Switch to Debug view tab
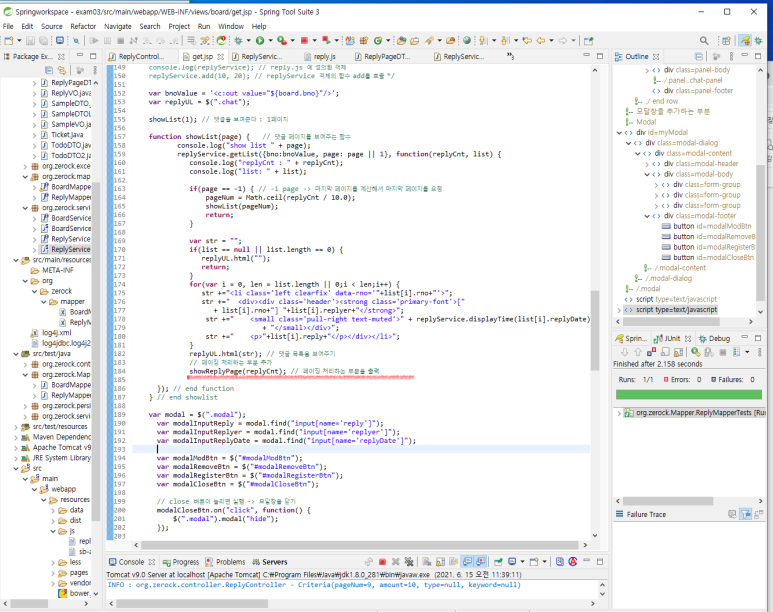 point(714,338)
